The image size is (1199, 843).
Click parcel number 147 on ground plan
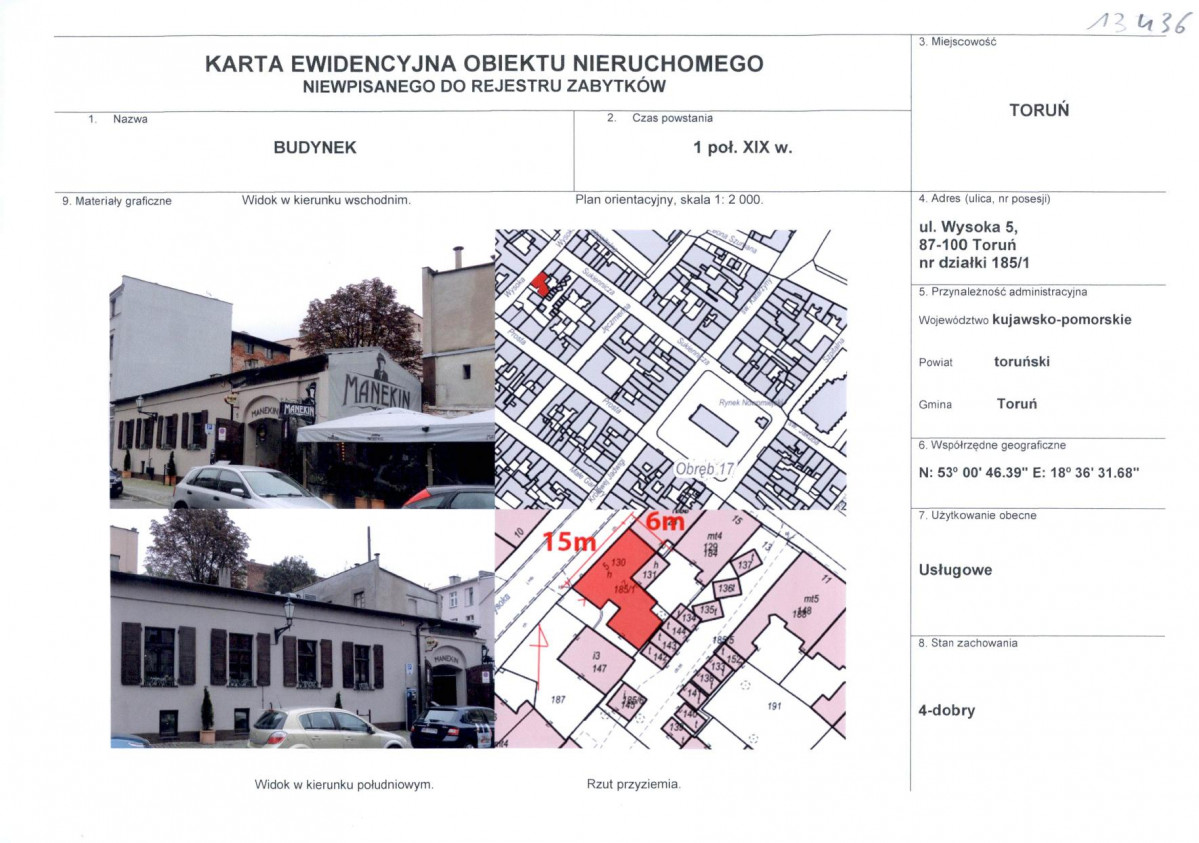pos(599,668)
